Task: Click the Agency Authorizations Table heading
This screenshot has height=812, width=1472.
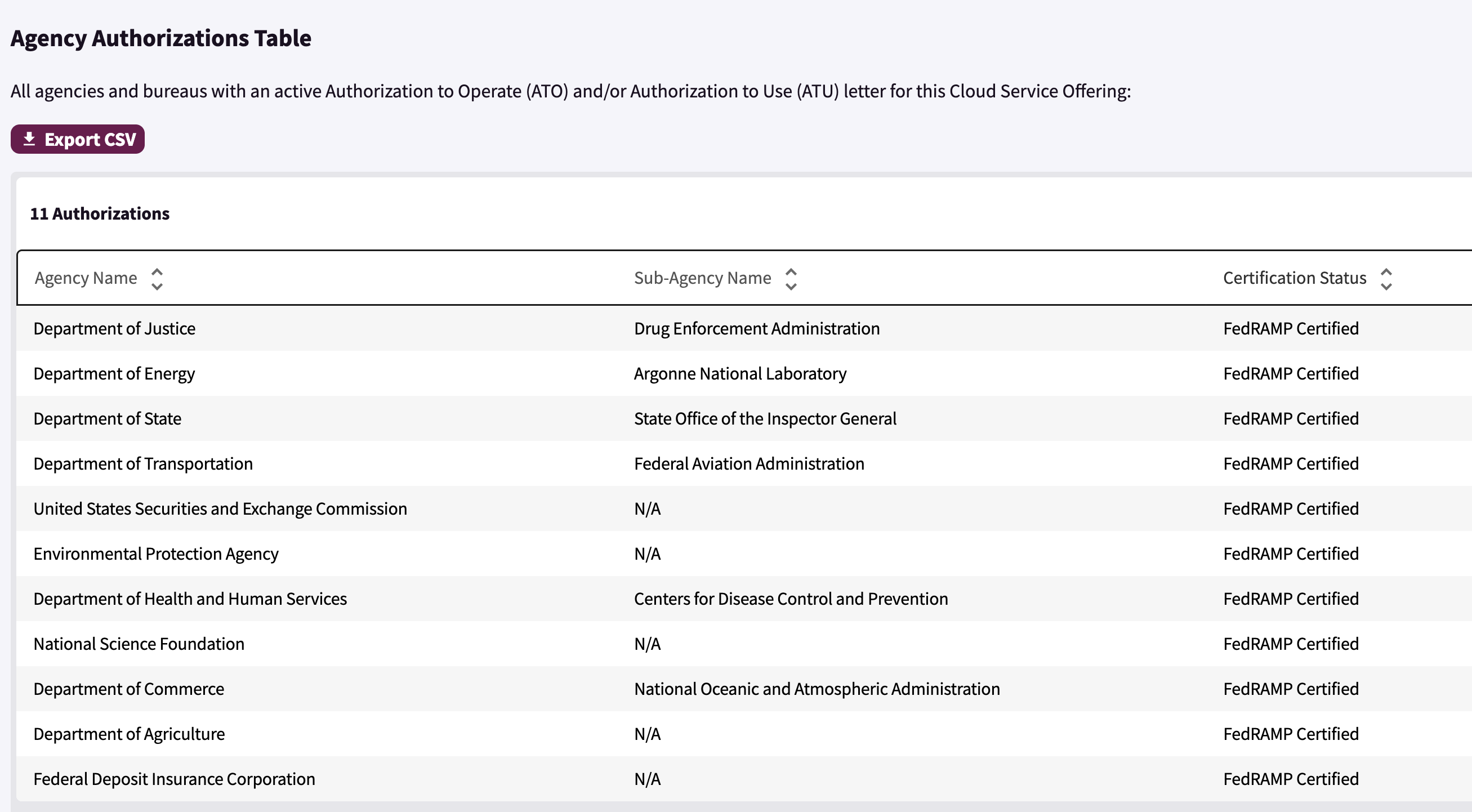Action: click(x=161, y=38)
